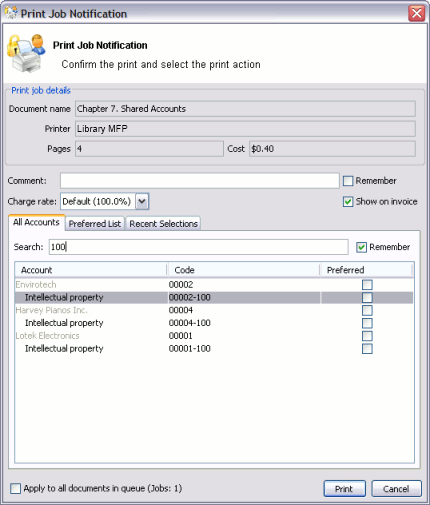Click the Print button

click(344, 489)
